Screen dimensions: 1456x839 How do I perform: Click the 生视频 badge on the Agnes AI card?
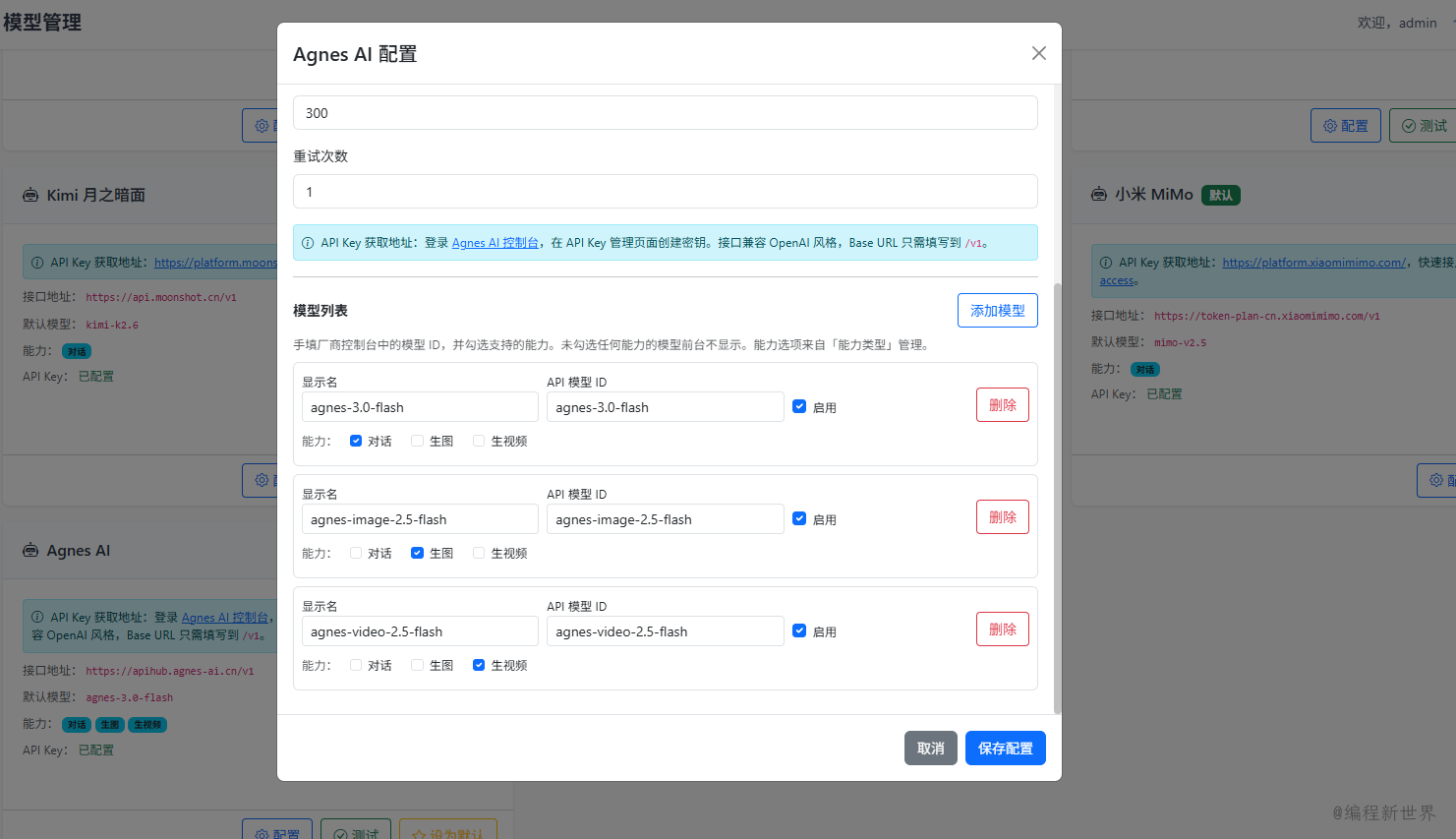click(147, 725)
